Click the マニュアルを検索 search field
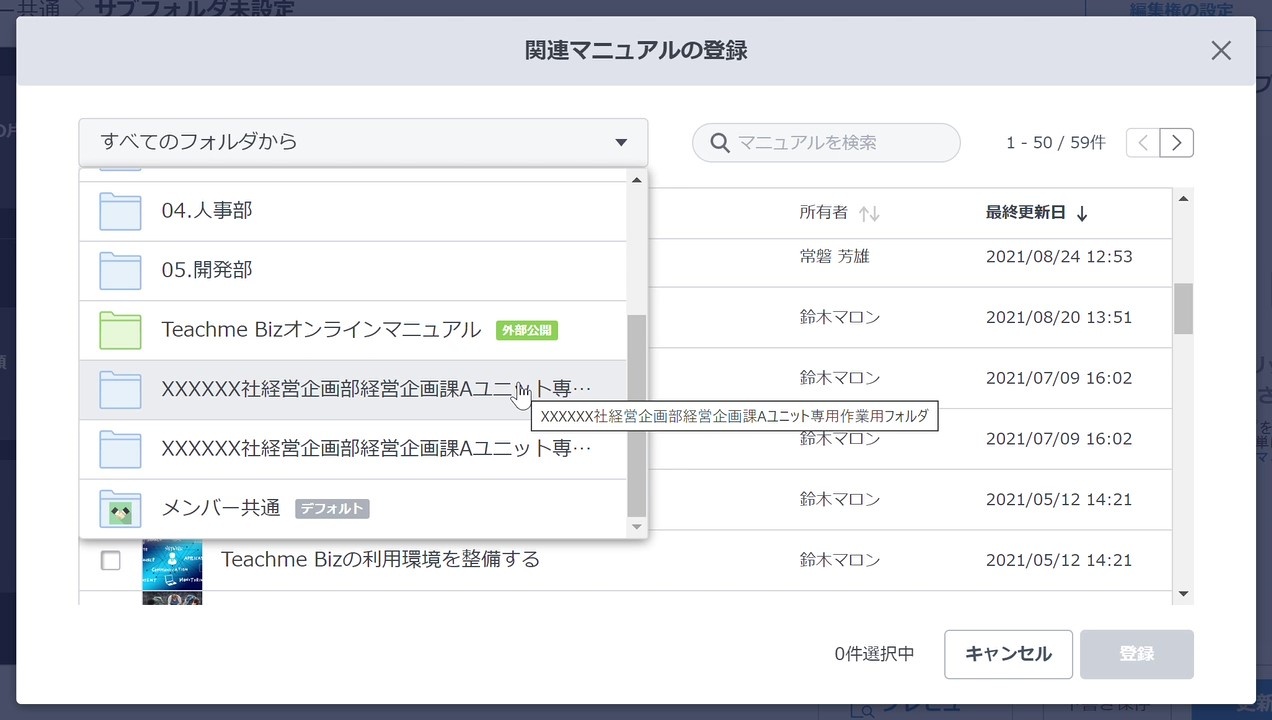Viewport: 1272px width, 720px height. pyautogui.click(x=840, y=143)
